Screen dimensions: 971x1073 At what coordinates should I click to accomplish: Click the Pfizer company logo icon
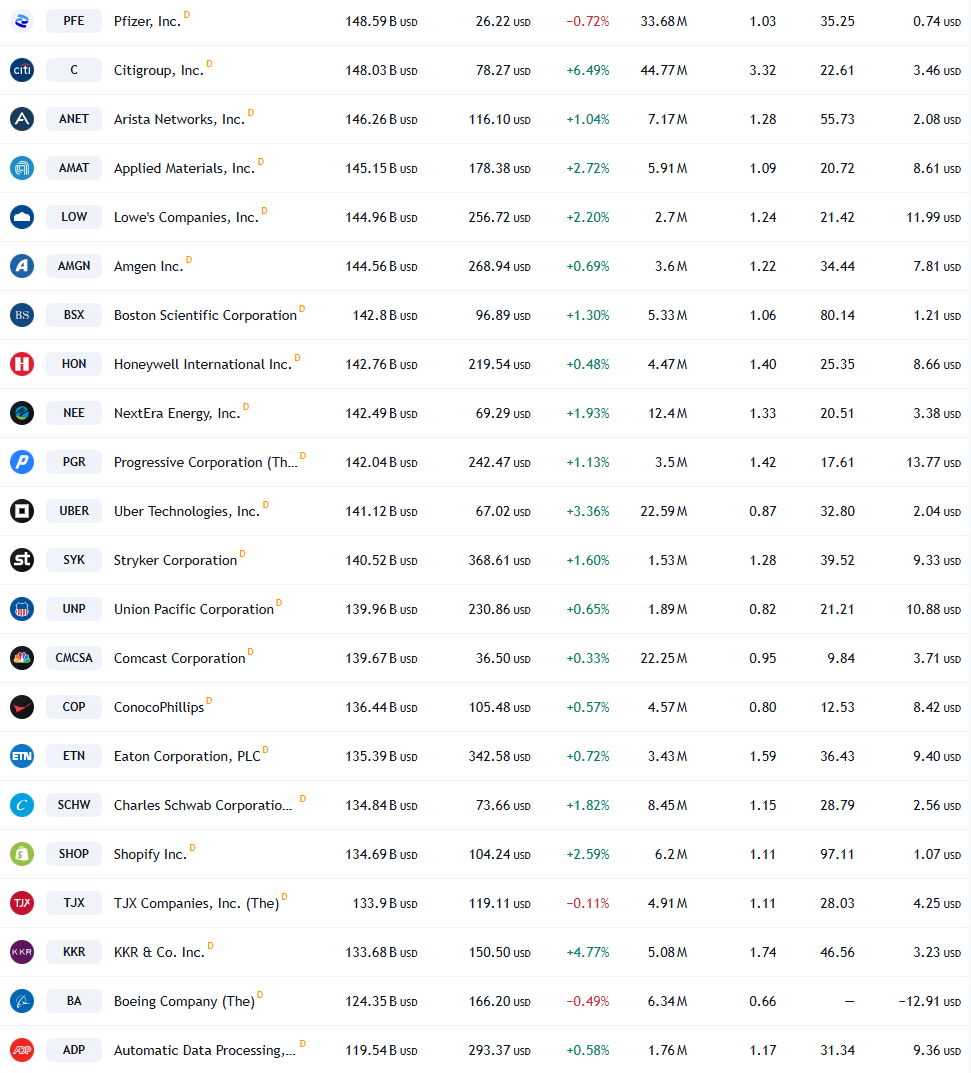(x=22, y=21)
